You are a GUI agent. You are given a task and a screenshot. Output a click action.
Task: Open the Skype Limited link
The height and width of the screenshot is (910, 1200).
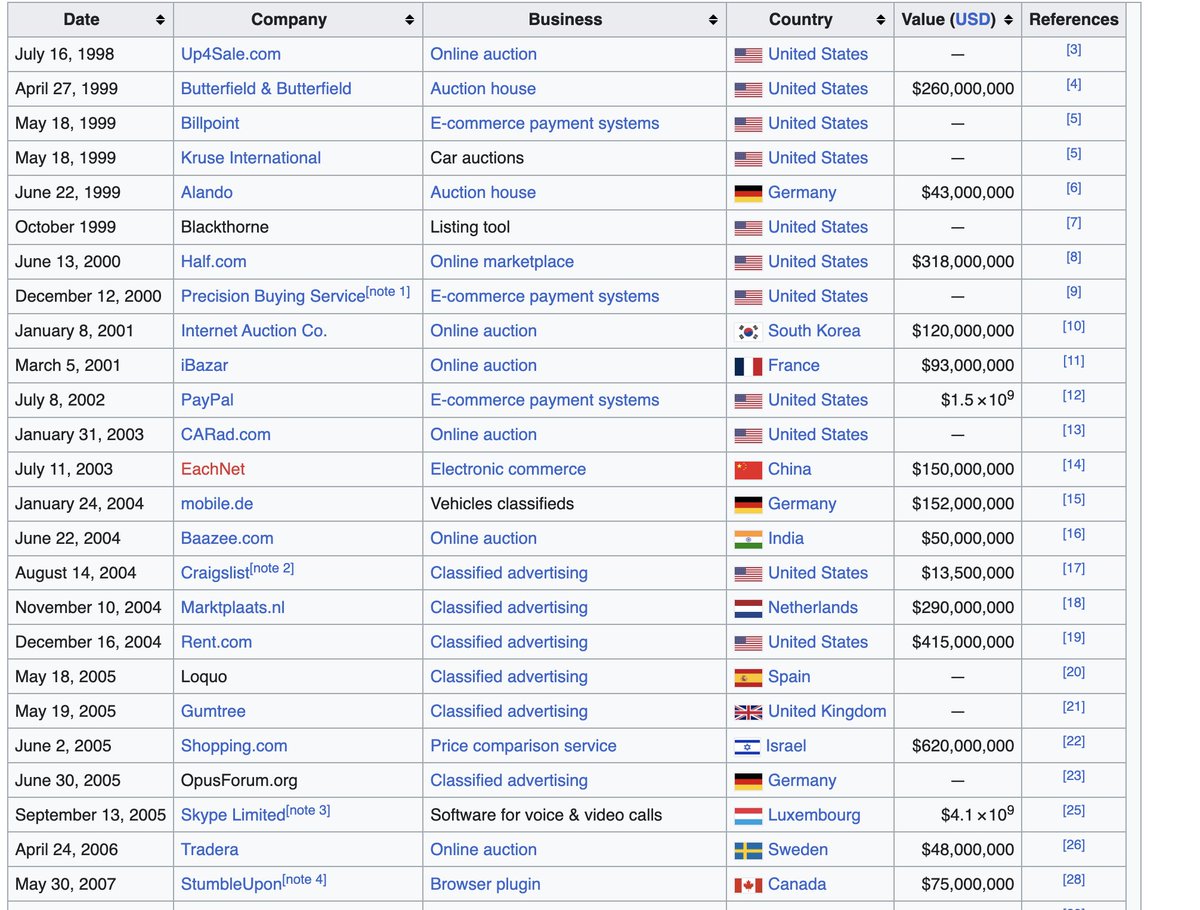click(233, 816)
